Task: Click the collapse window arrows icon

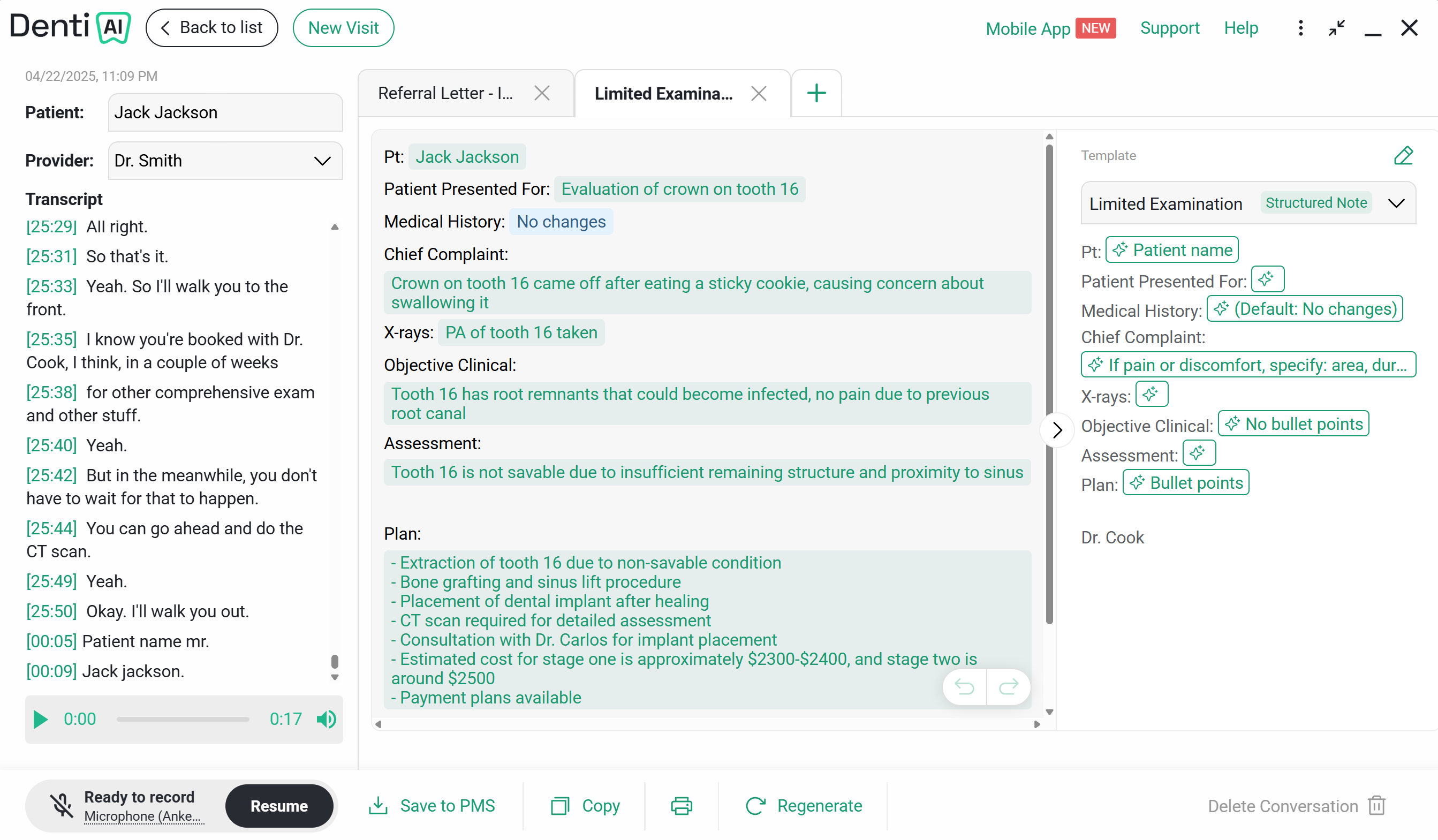Action: 1336,28
